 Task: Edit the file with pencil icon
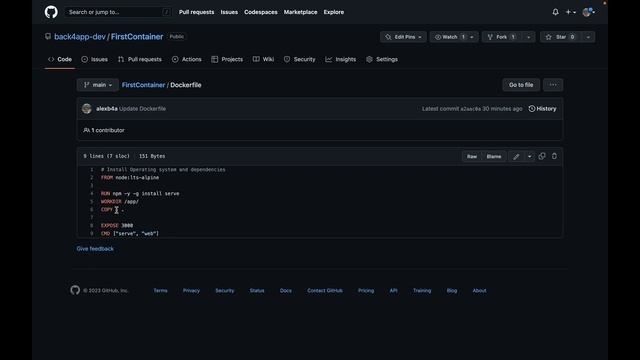pyautogui.click(x=516, y=156)
